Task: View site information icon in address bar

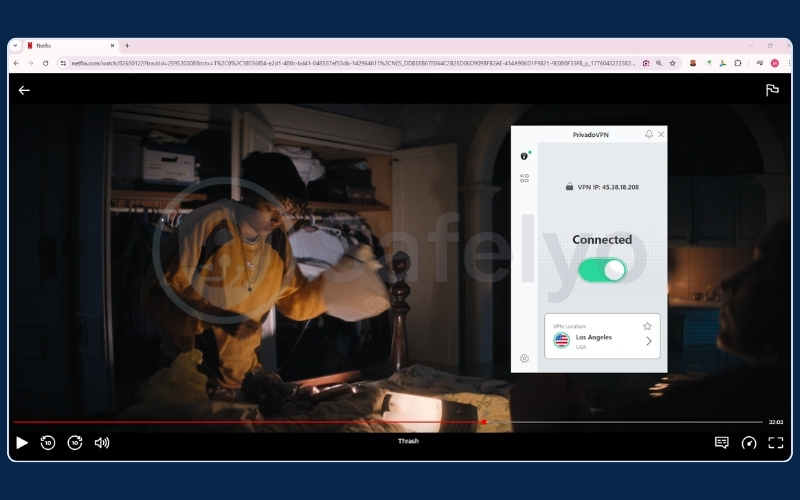Action: point(63,63)
